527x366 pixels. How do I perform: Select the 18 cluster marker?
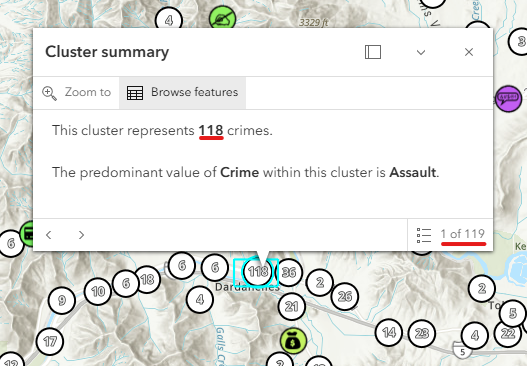(x=148, y=279)
